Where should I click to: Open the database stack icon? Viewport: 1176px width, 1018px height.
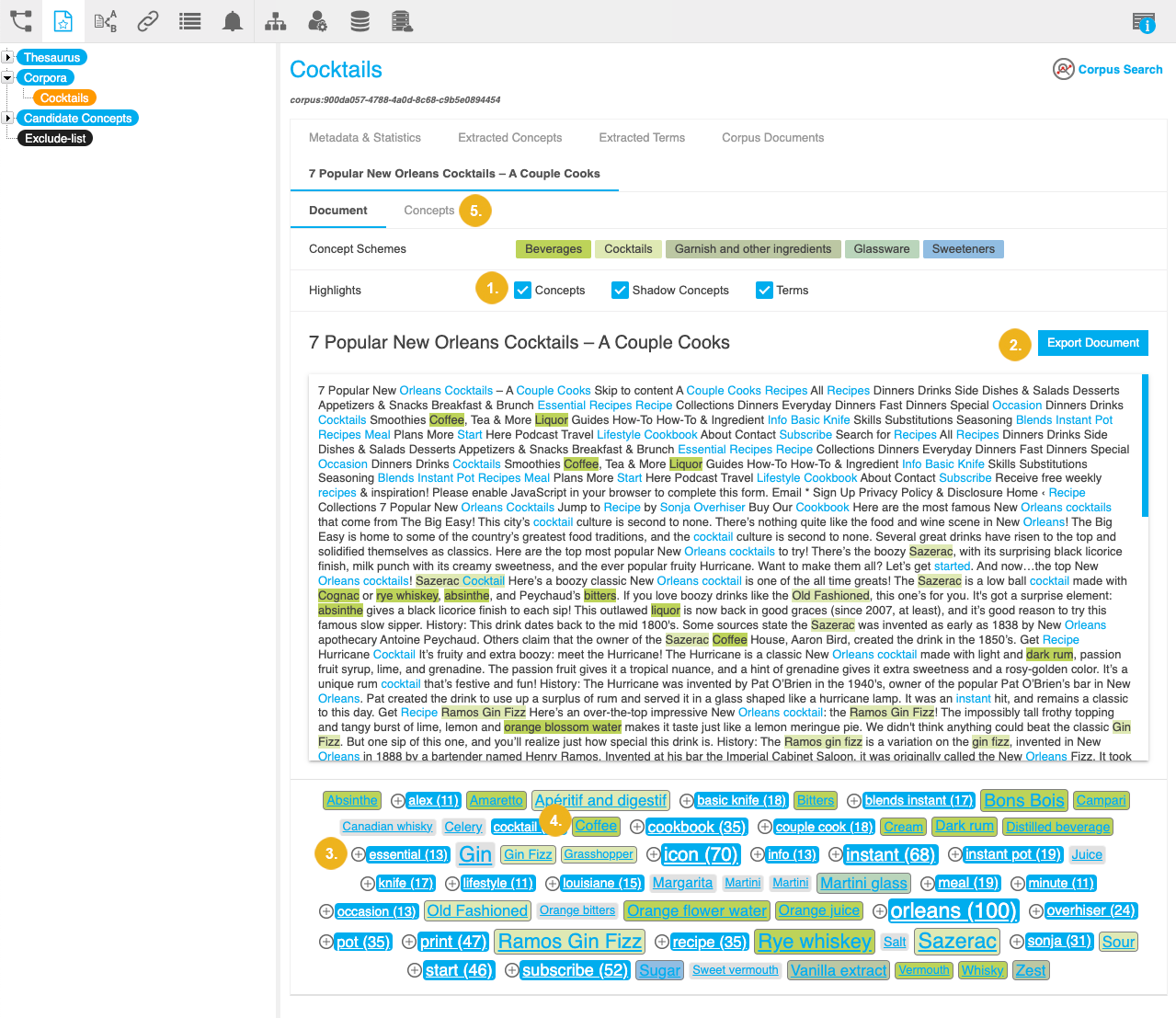(360, 20)
